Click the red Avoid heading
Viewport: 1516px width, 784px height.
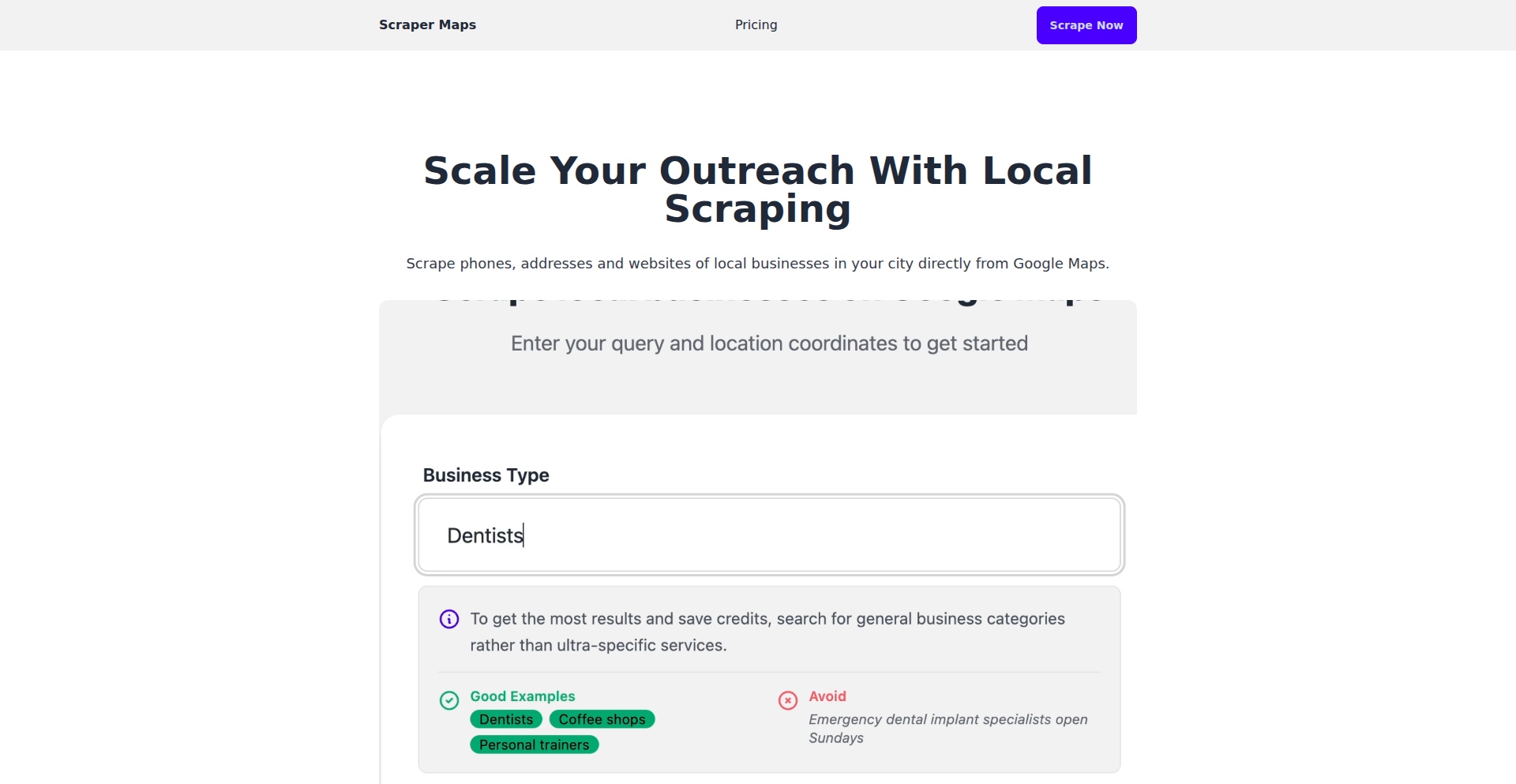tap(827, 696)
